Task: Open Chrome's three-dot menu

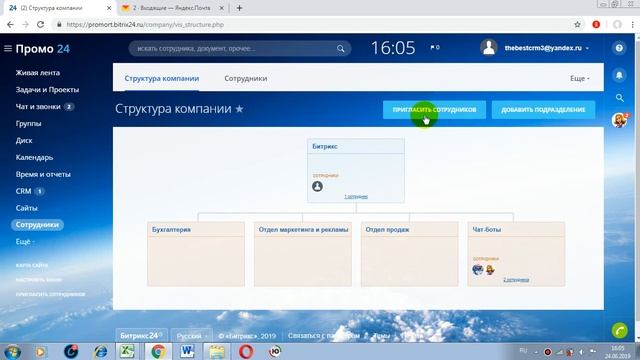Action: tap(633, 24)
